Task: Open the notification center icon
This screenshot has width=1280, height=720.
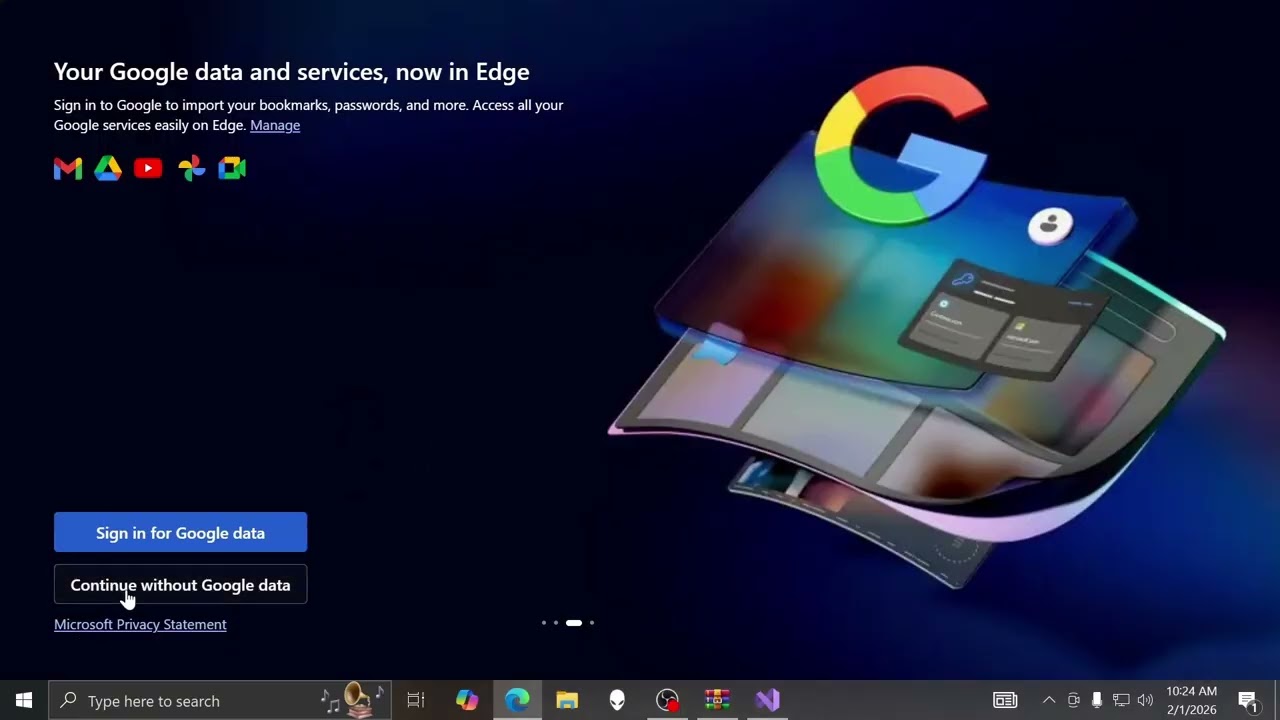Action: tap(1248, 701)
